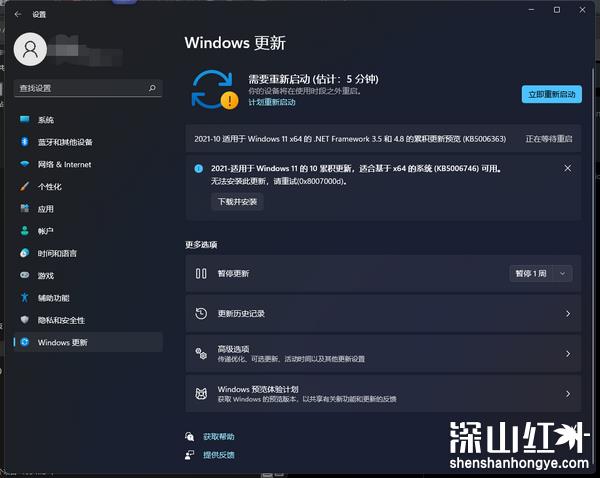
Task: Click 正在等待重启 status text
Action: [x=549, y=139]
